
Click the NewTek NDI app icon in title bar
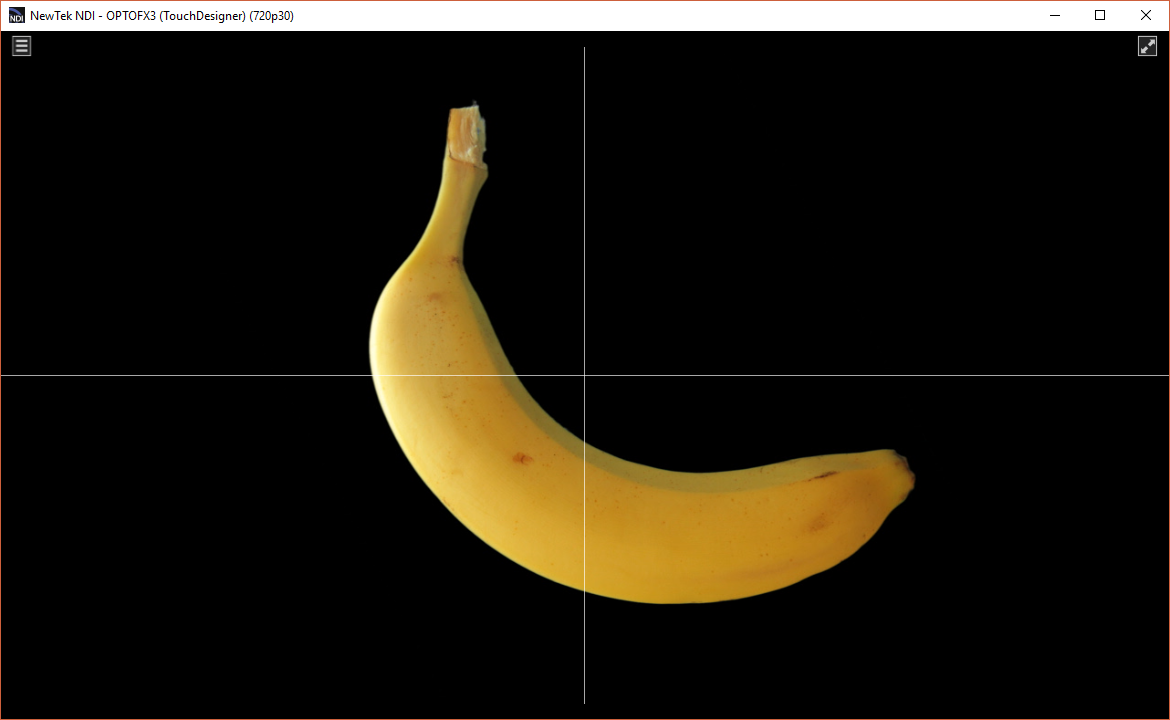pos(16,16)
